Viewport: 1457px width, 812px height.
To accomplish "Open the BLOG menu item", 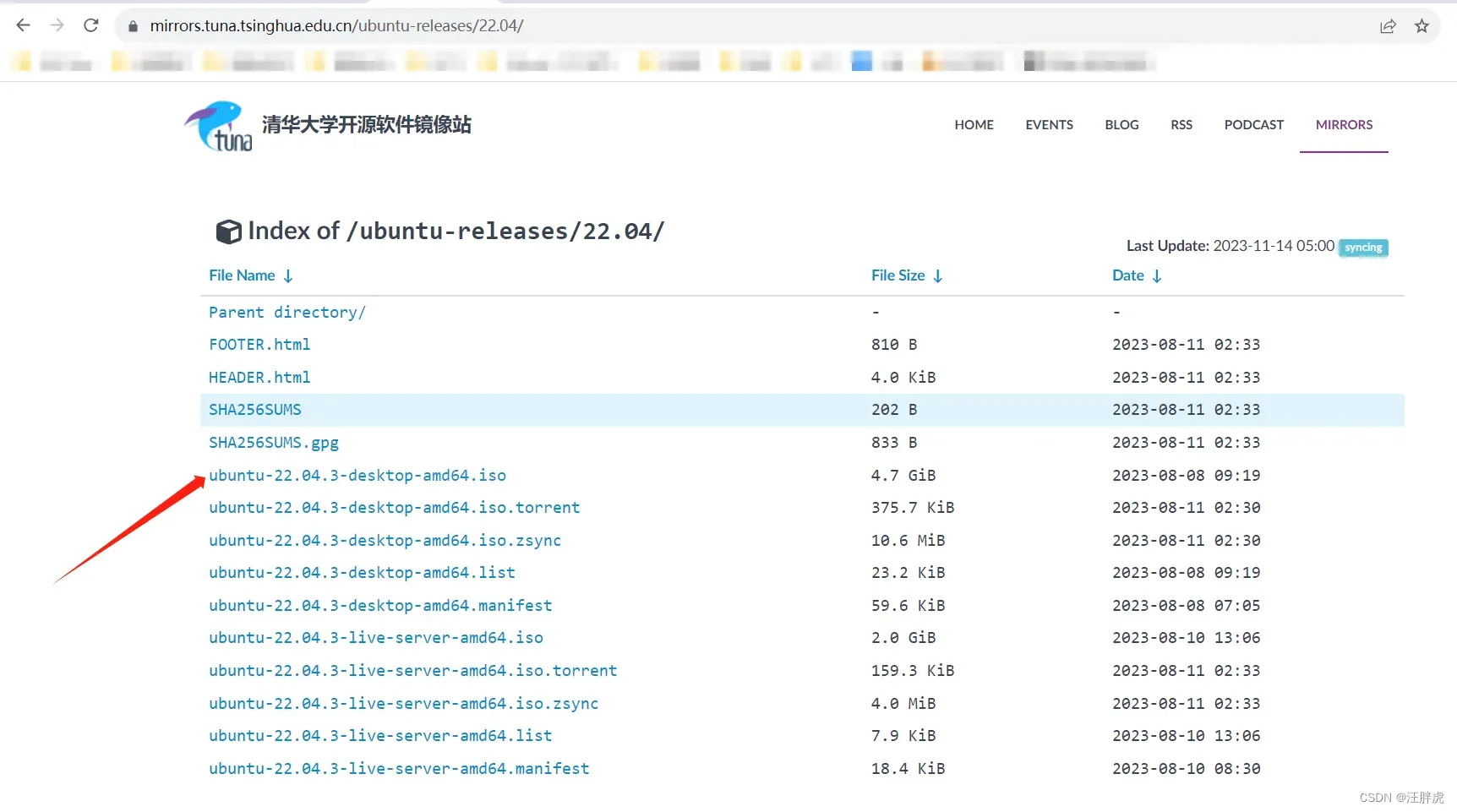I will point(1121,125).
